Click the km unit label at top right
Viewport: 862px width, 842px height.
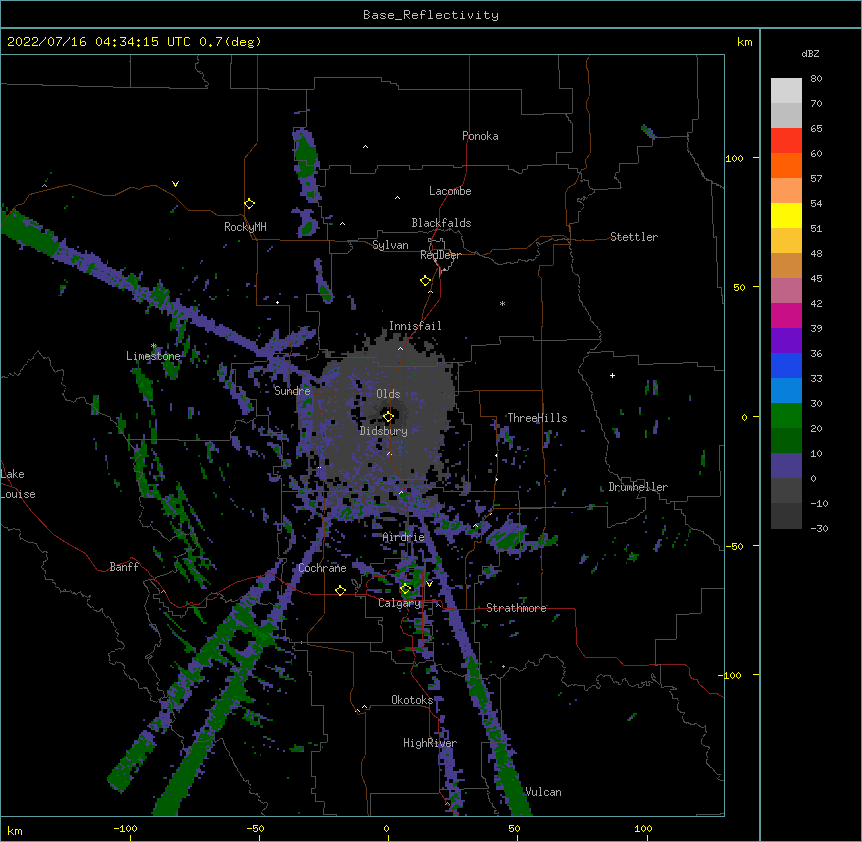click(744, 42)
